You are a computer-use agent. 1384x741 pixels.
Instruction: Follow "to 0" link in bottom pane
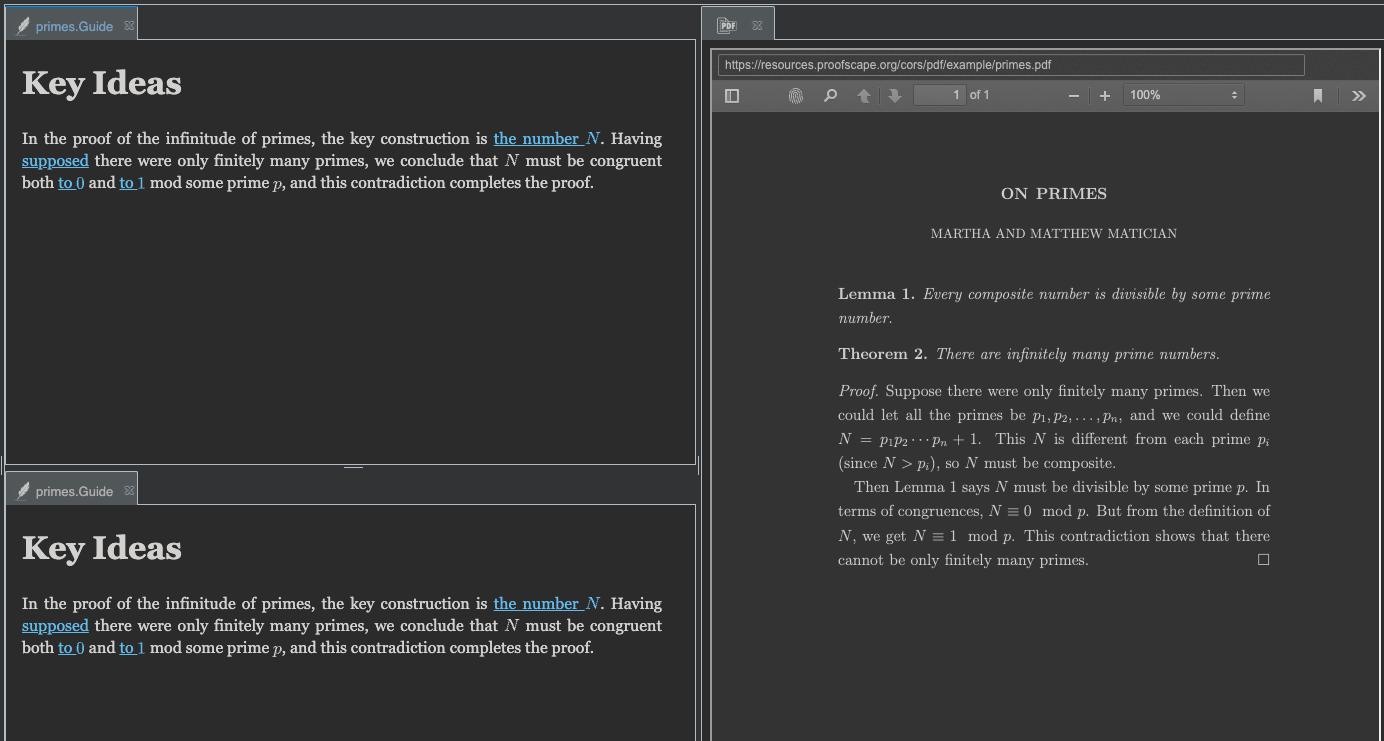[71, 648]
